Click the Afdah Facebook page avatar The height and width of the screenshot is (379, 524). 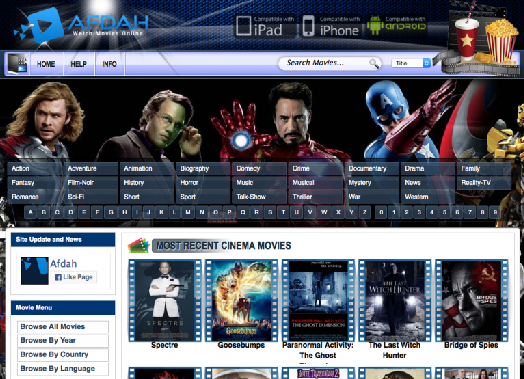click(x=35, y=271)
